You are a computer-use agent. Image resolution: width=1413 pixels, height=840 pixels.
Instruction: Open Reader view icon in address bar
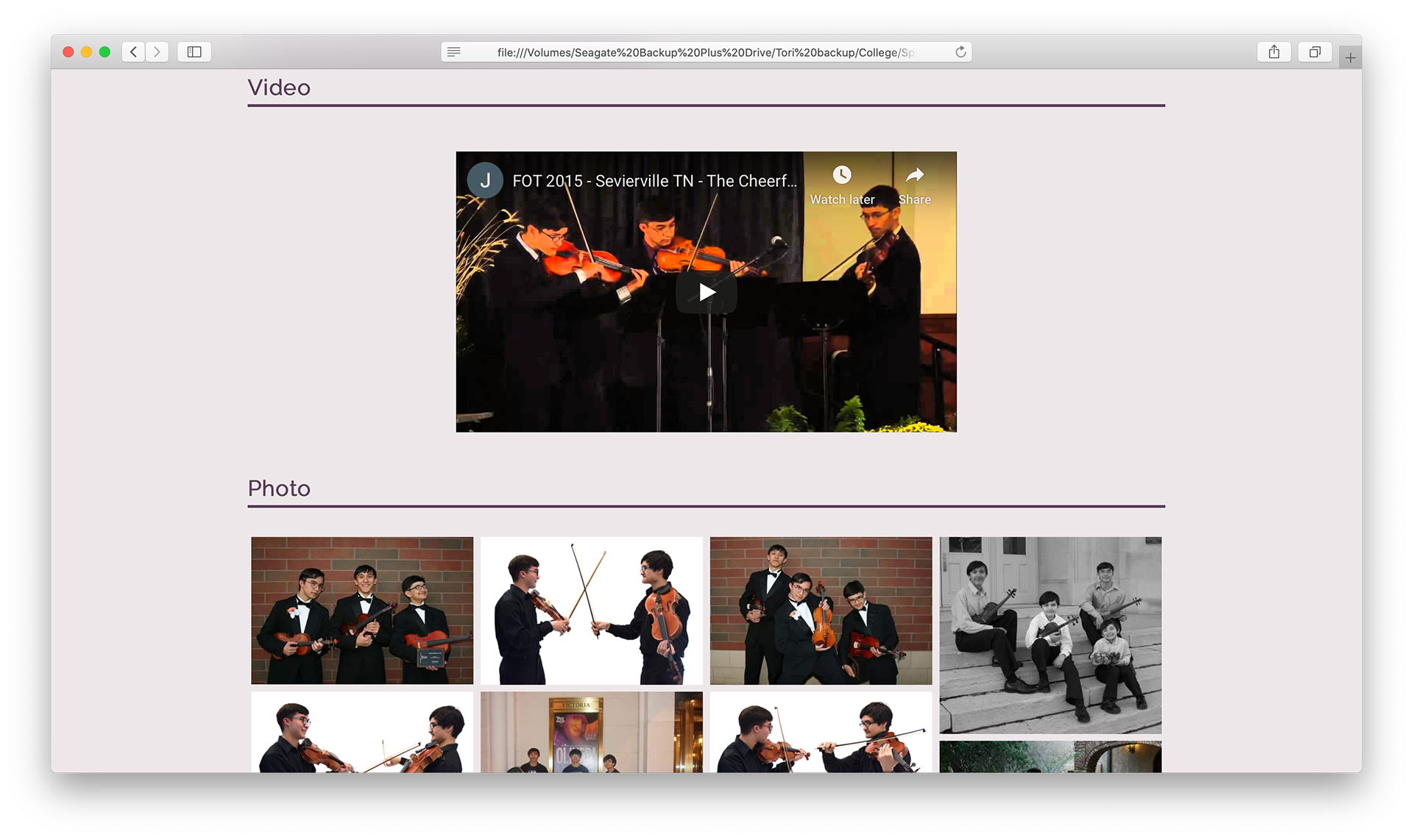coord(454,51)
